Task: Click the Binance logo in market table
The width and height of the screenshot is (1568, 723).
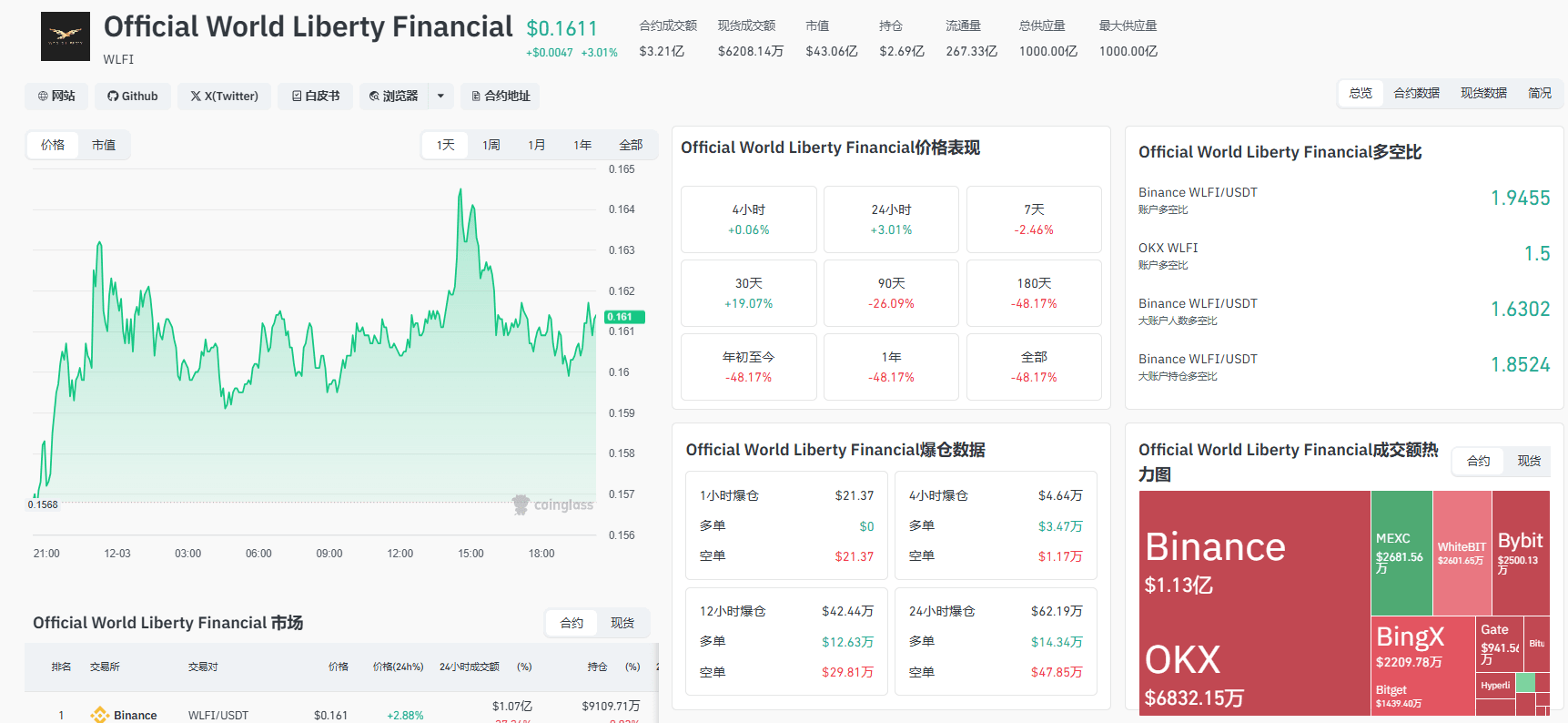Action: point(100,715)
